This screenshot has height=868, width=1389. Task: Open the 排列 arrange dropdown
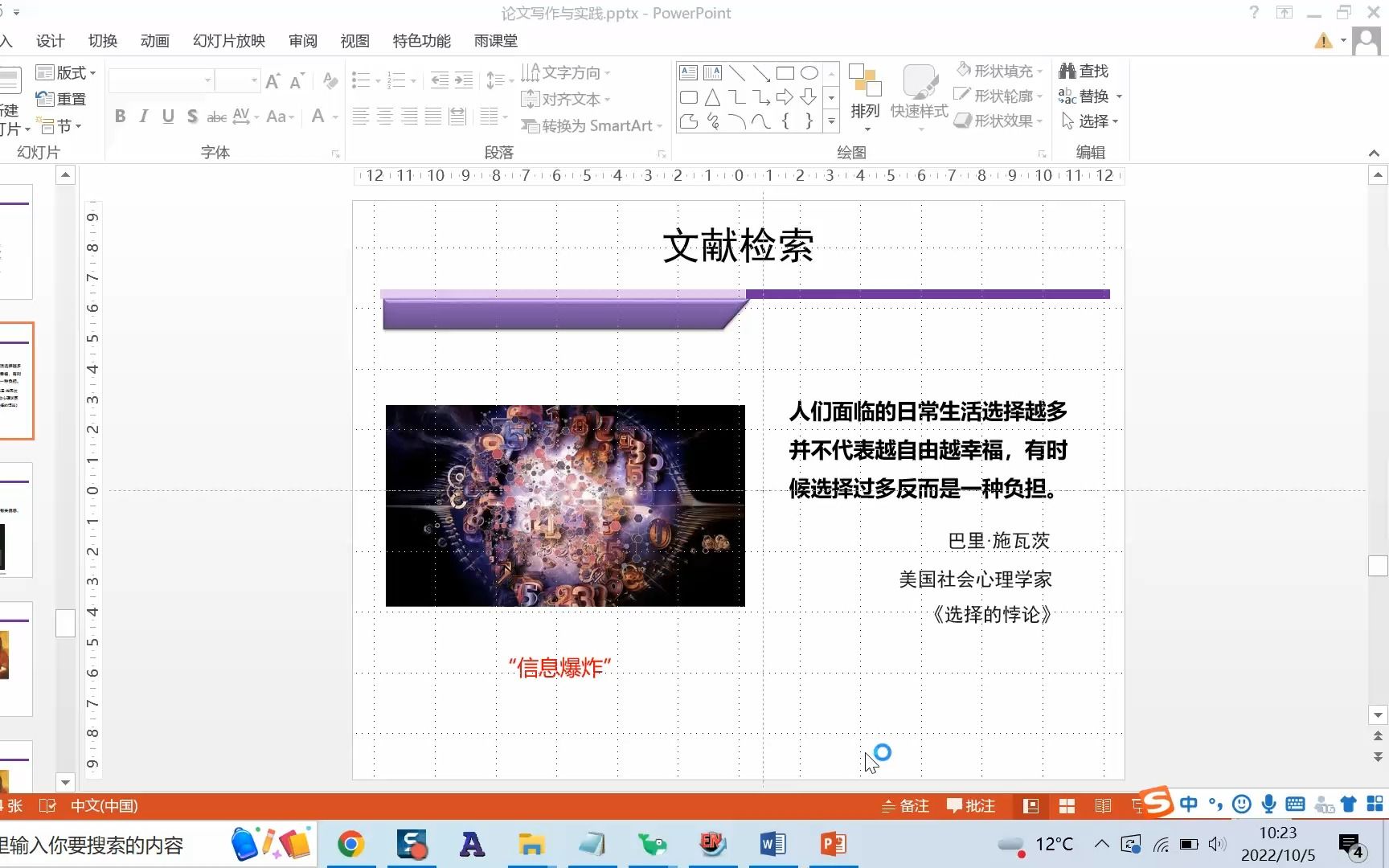[x=865, y=98]
